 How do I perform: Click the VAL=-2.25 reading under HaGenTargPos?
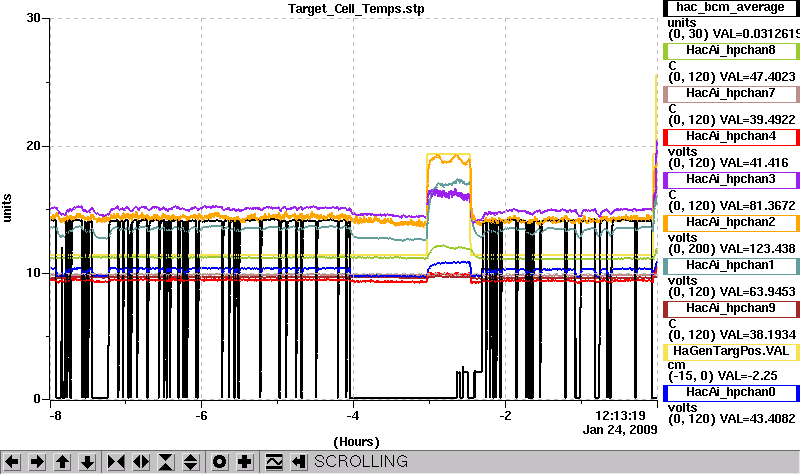tap(747, 376)
